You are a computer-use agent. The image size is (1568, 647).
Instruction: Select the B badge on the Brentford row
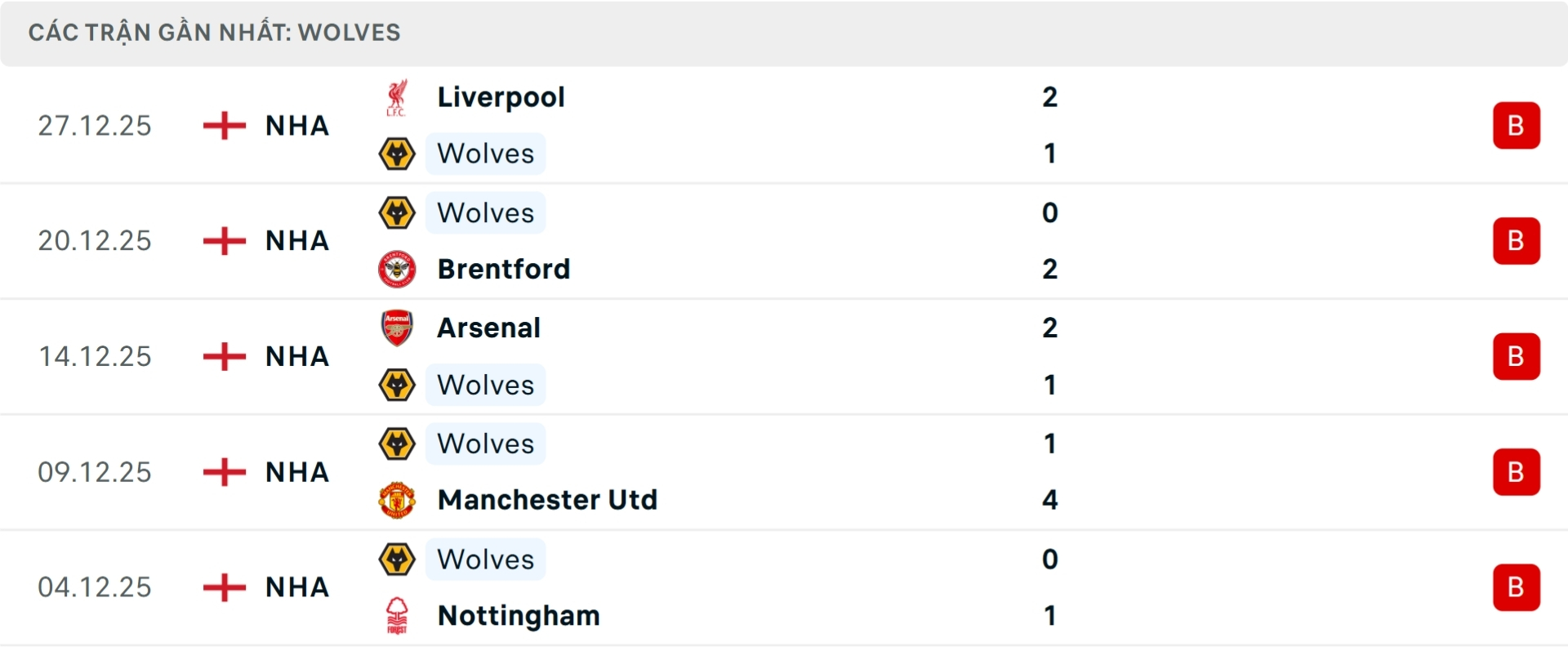(1517, 240)
